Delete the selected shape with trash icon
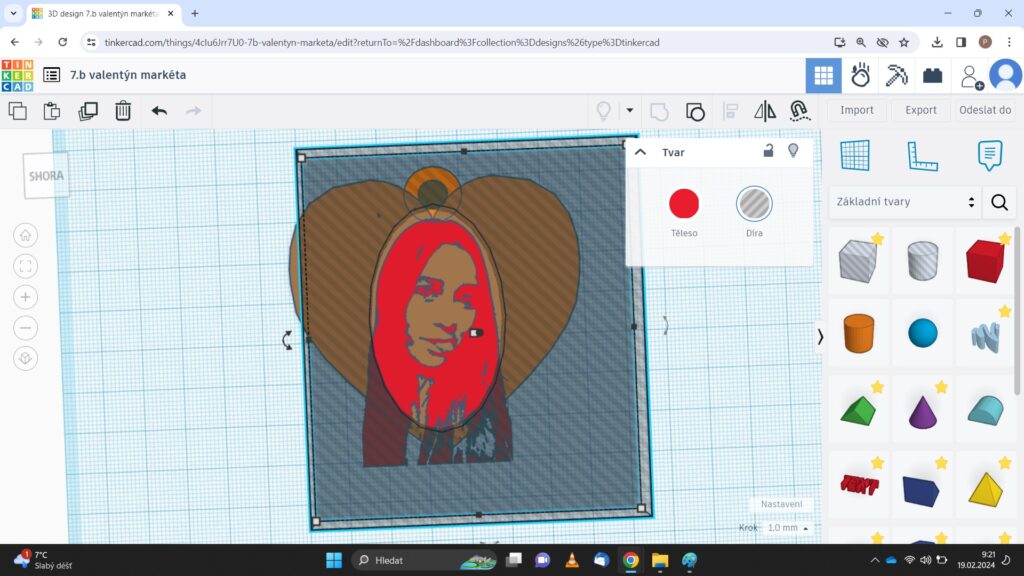This screenshot has height=576, width=1024. tap(122, 111)
